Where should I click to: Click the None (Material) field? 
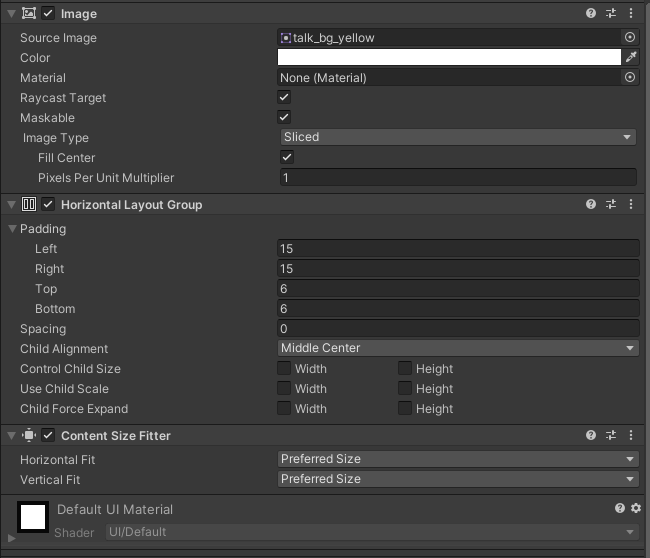coord(449,78)
